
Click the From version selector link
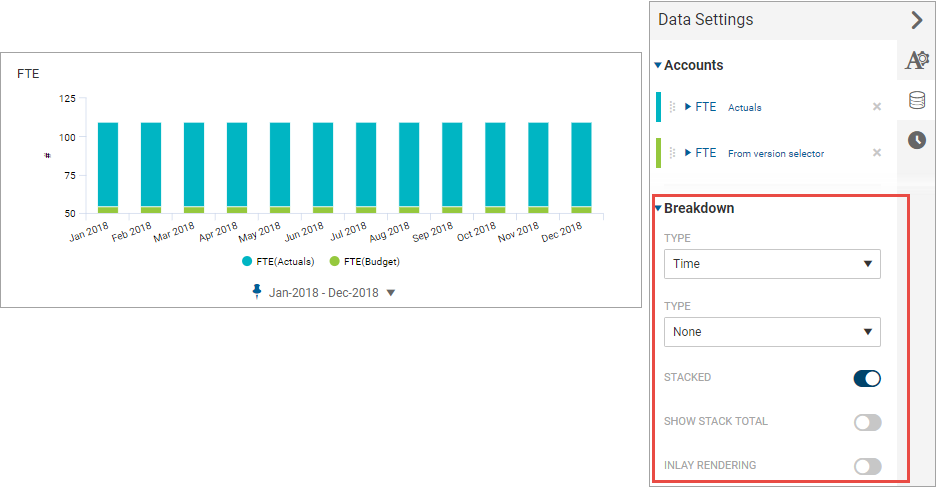click(x=776, y=154)
